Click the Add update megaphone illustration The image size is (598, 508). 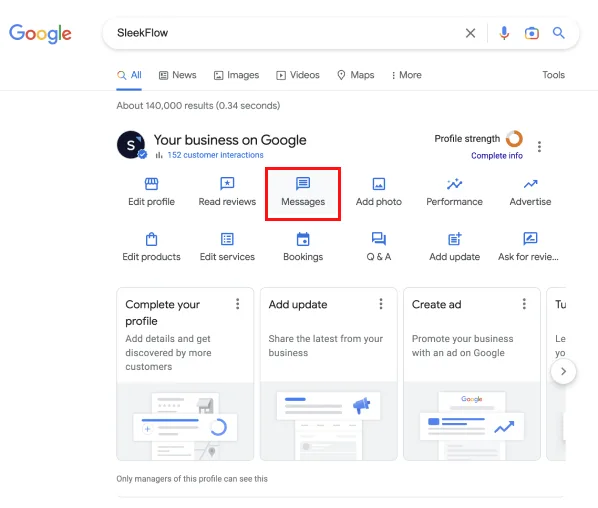(328, 421)
